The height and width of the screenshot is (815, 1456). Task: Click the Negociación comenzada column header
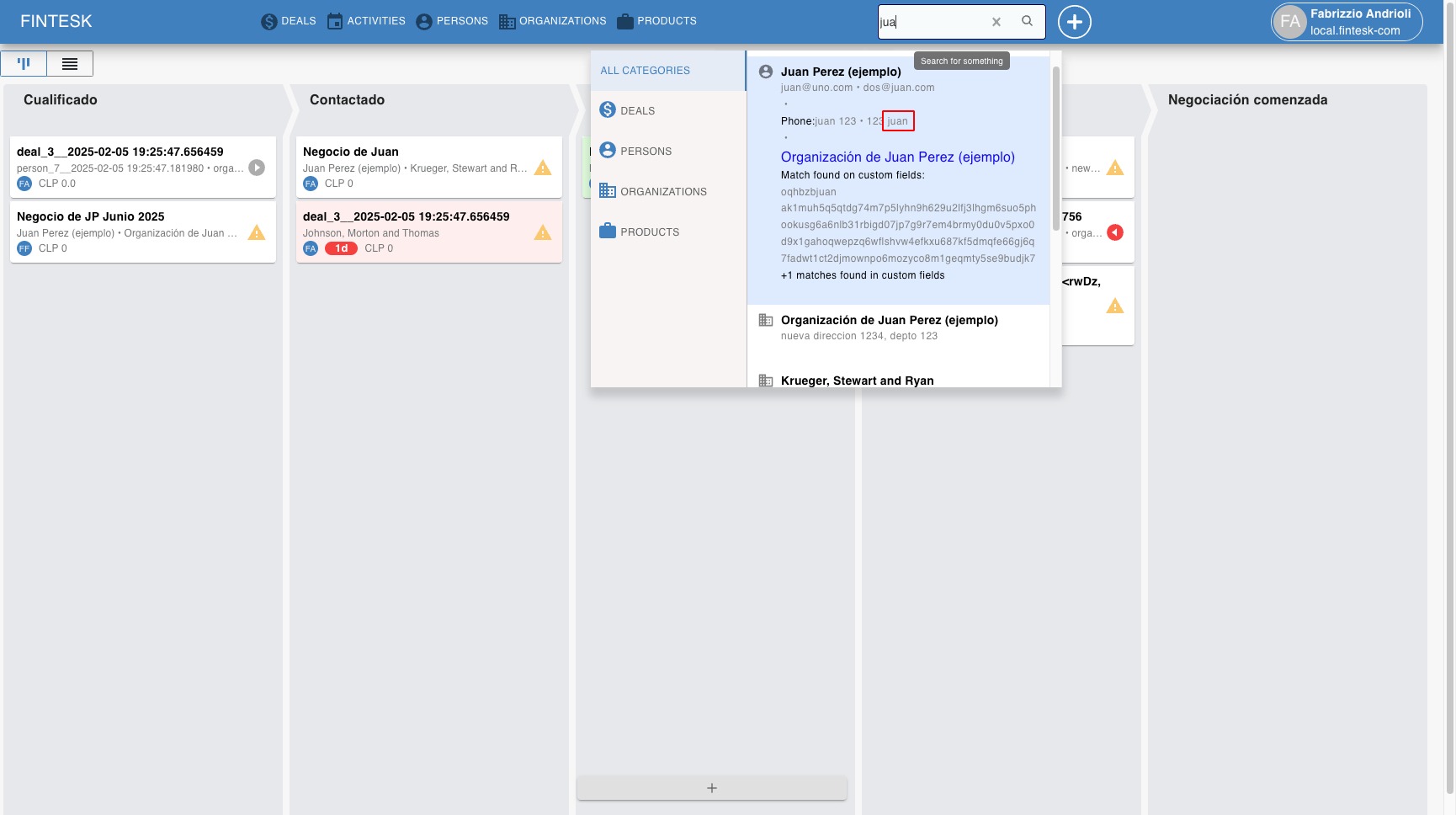[1247, 99]
